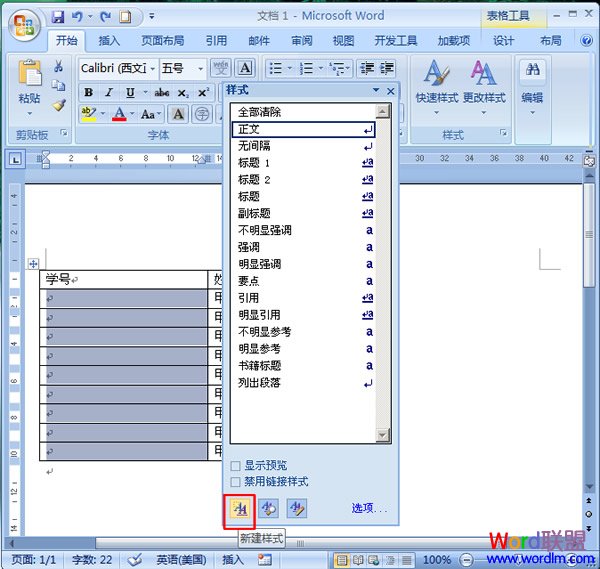Redo with the repeat arrow icon
The height and width of the screenshot is (569, 600).
click(106, 16)
